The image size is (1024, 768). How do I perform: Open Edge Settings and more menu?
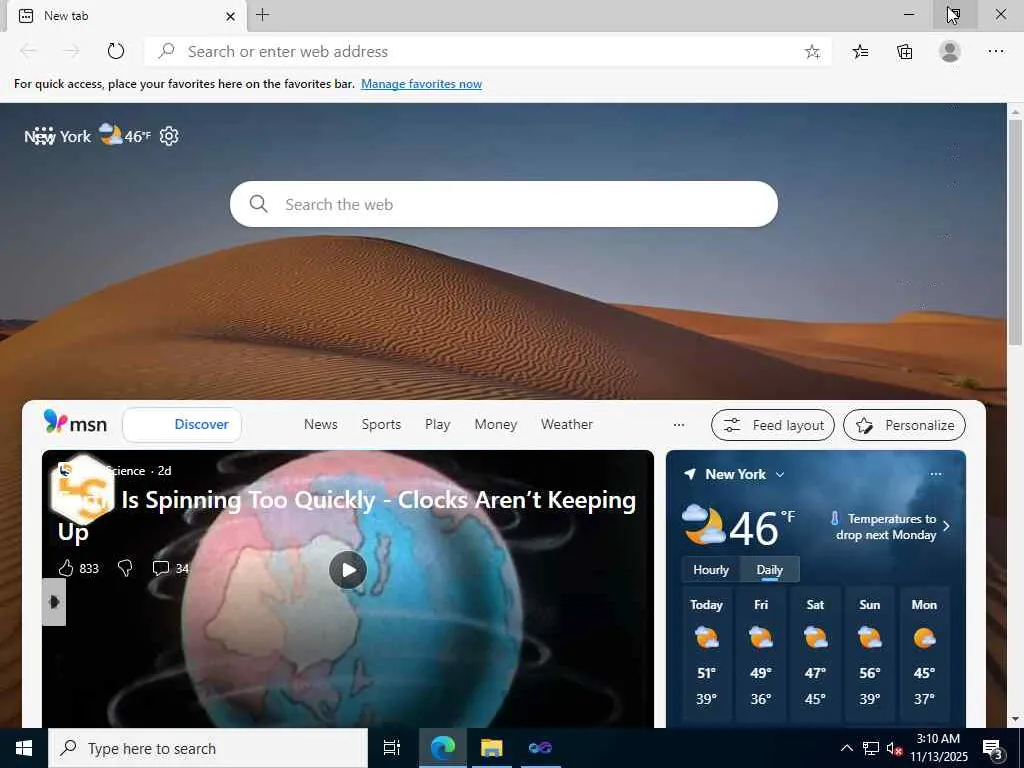click(x=995, y=51)
